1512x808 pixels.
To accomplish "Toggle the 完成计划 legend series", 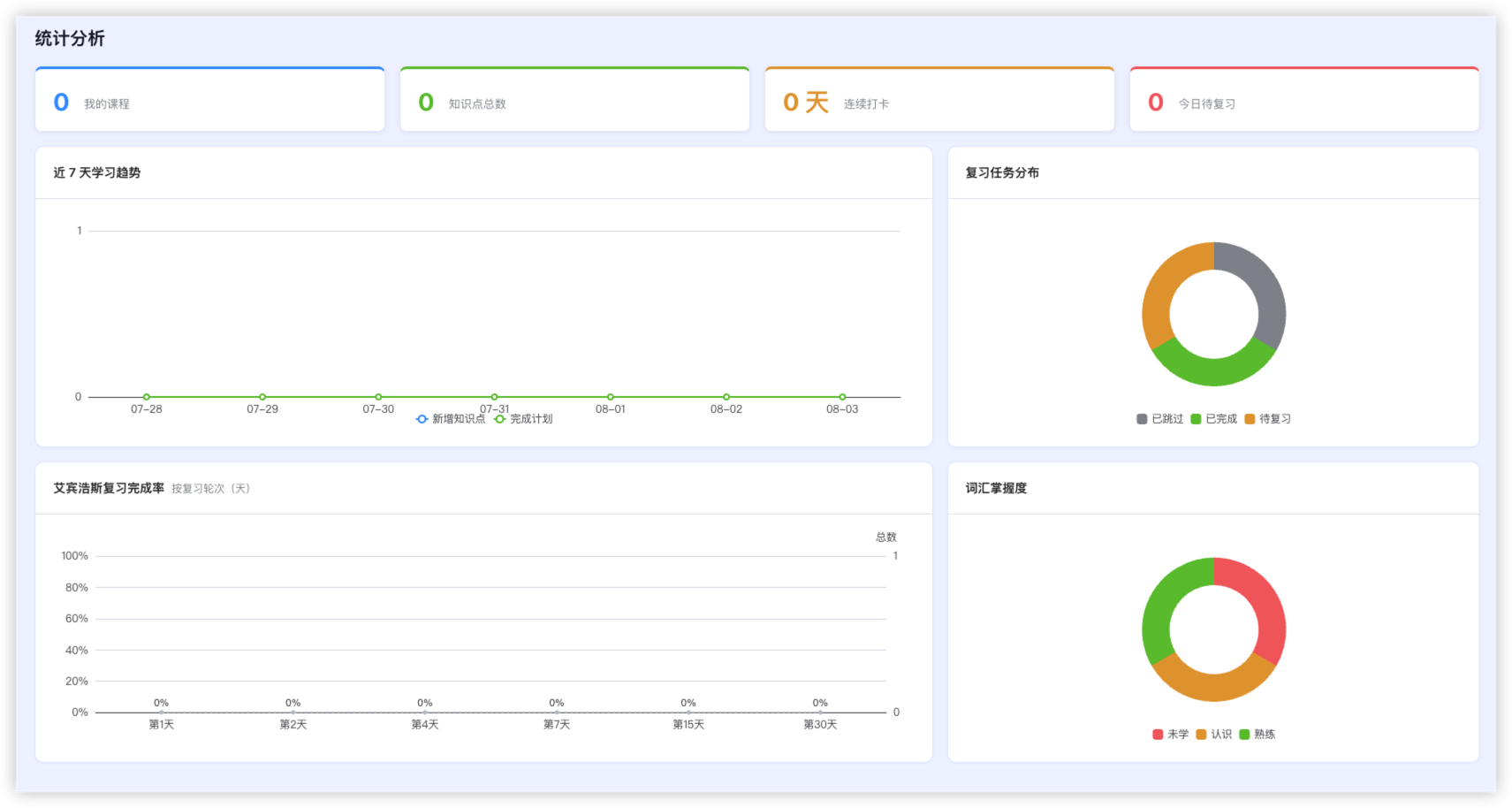I will click(x=523, y=419).
